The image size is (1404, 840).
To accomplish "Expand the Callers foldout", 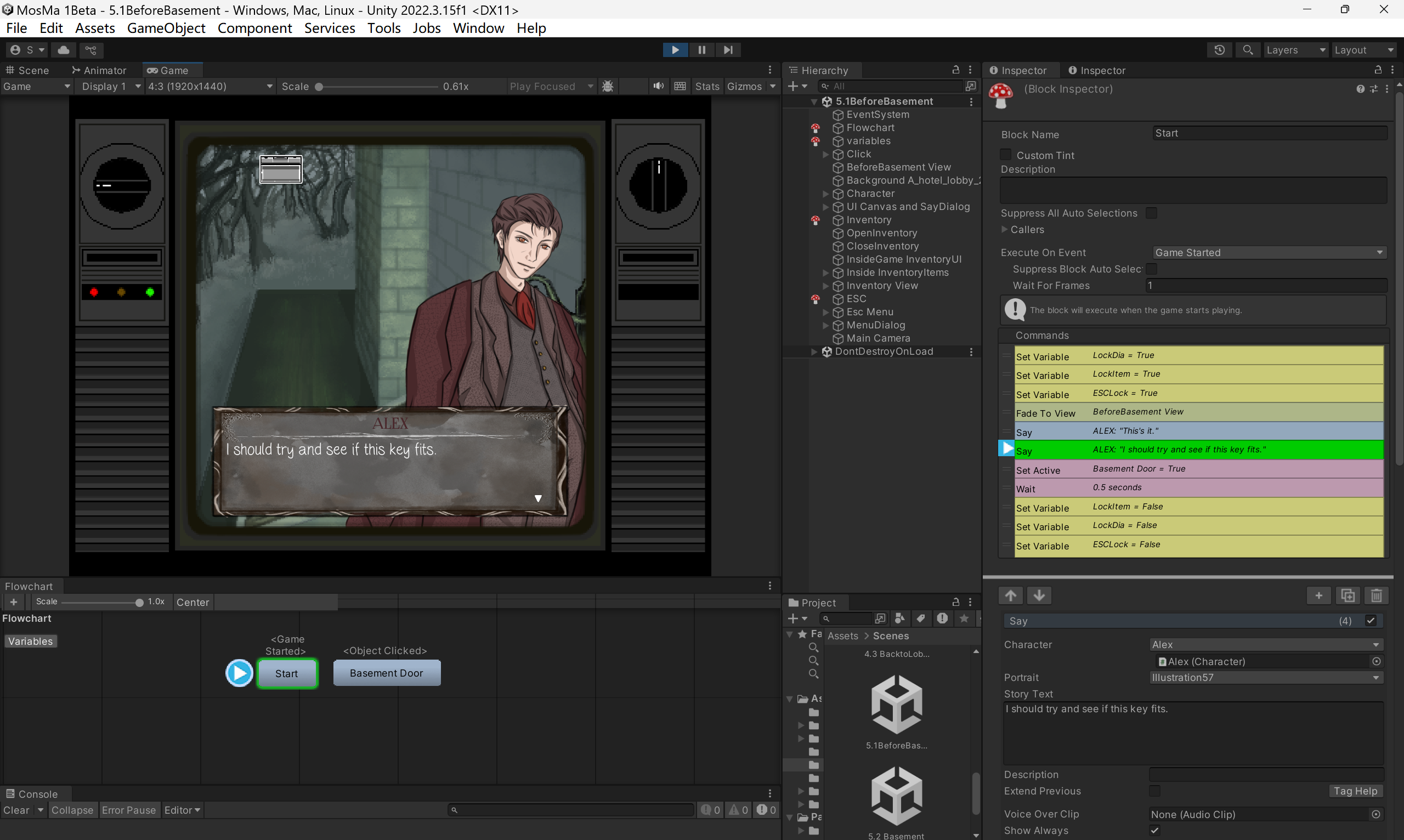I will pos(1004,229).
